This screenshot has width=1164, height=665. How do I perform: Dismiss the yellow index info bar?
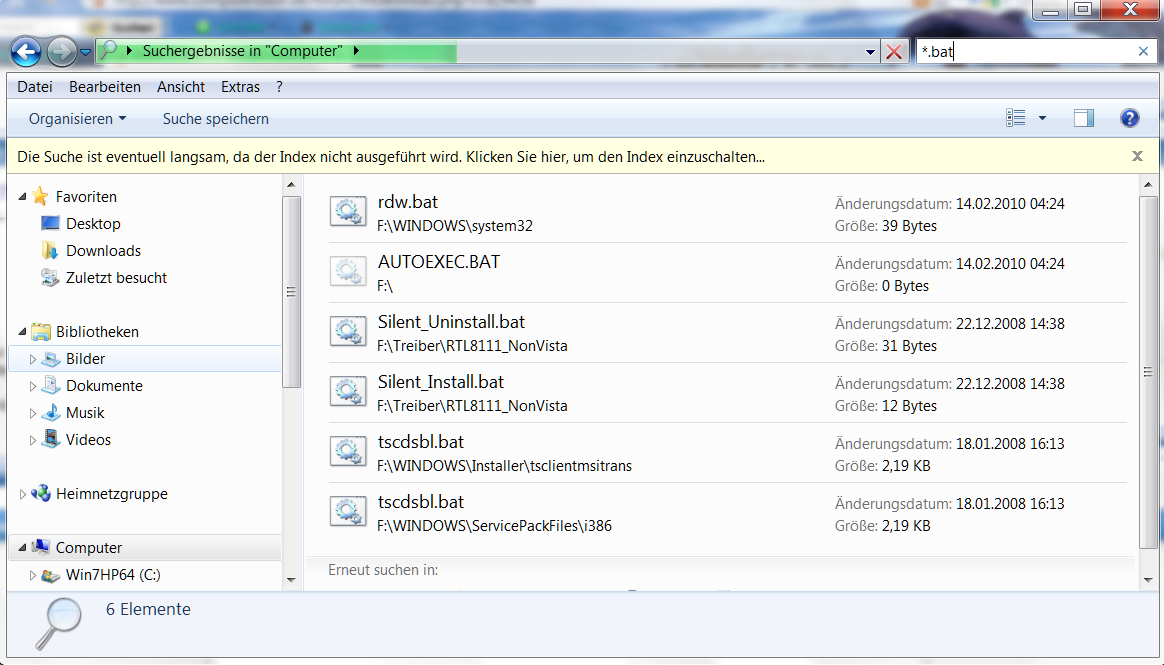point(1137,156)
